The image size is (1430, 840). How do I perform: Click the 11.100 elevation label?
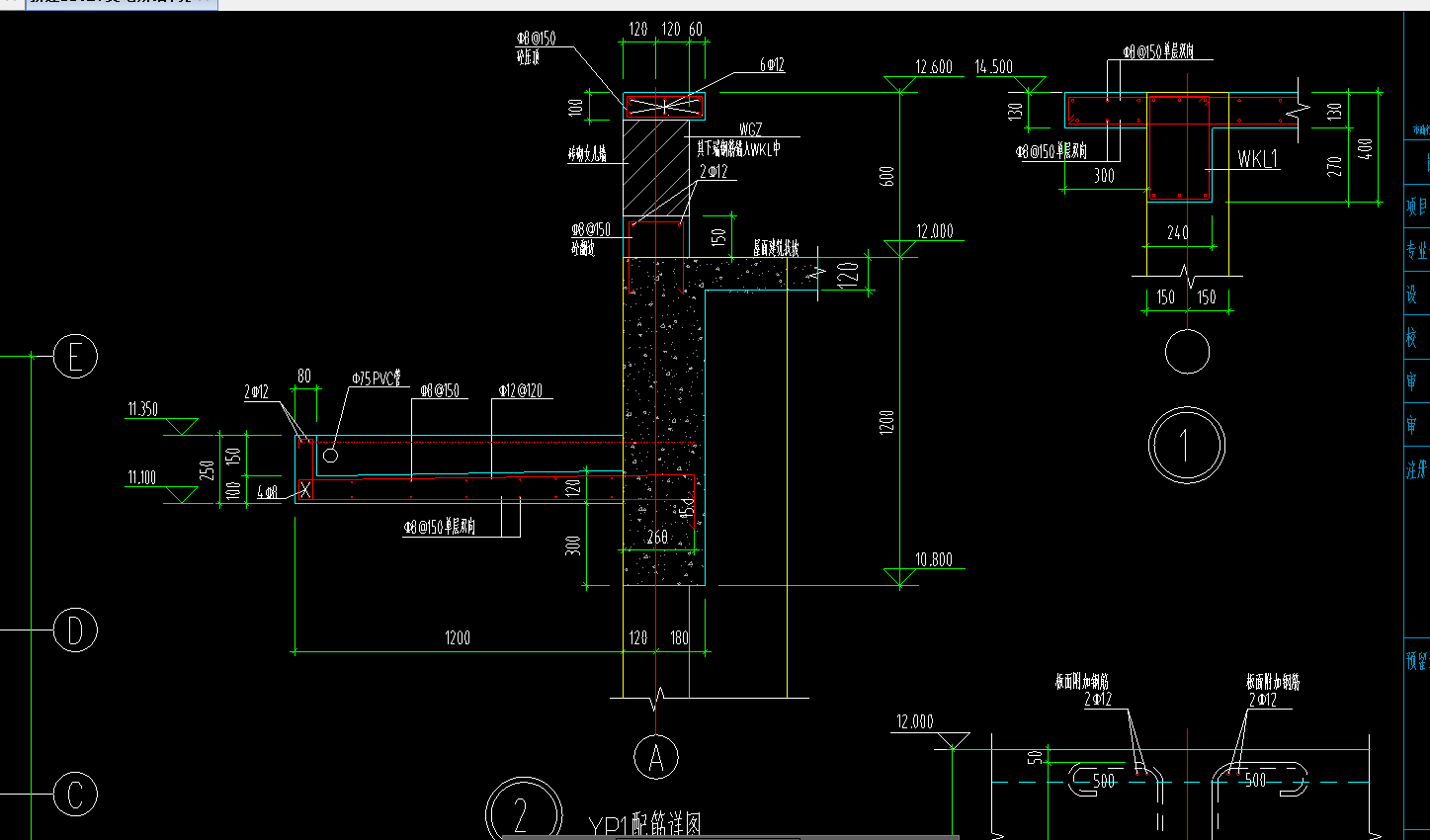142,477
